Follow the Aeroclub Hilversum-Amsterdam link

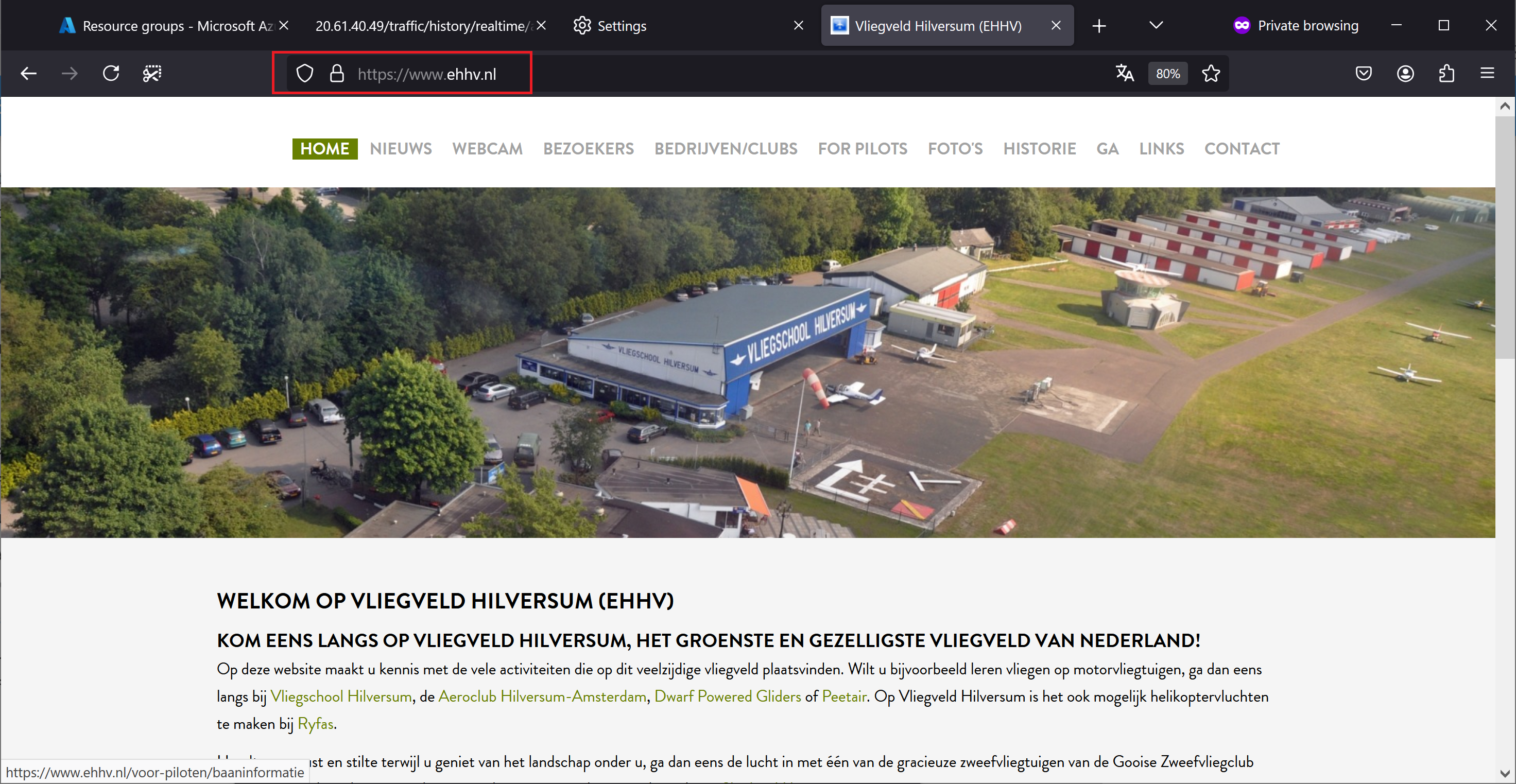pos(542,696)
